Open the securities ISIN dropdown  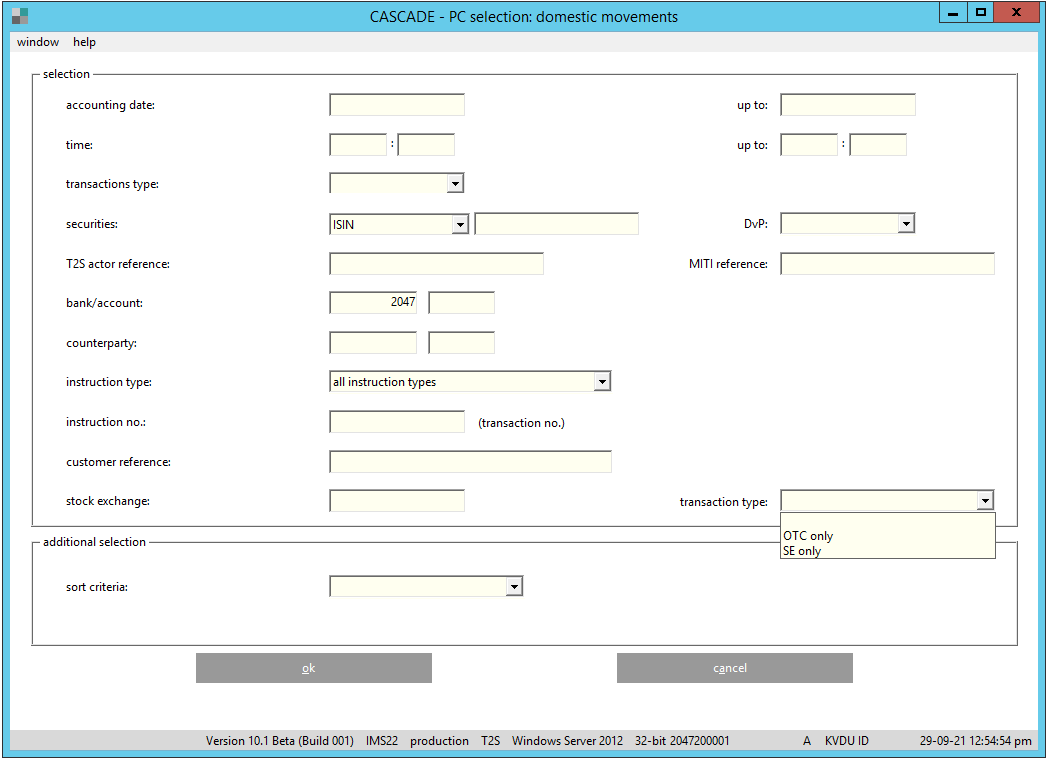[x=460, y=225]
